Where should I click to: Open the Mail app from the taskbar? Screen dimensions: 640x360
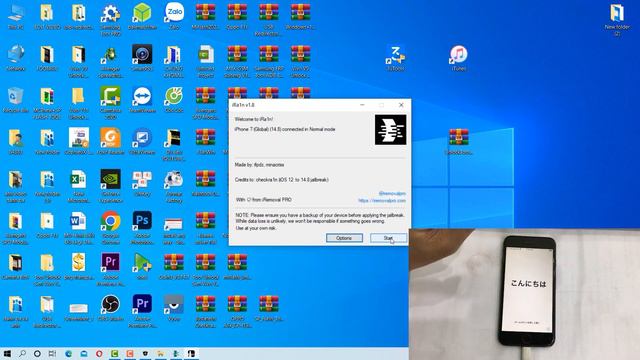[84, 353]
